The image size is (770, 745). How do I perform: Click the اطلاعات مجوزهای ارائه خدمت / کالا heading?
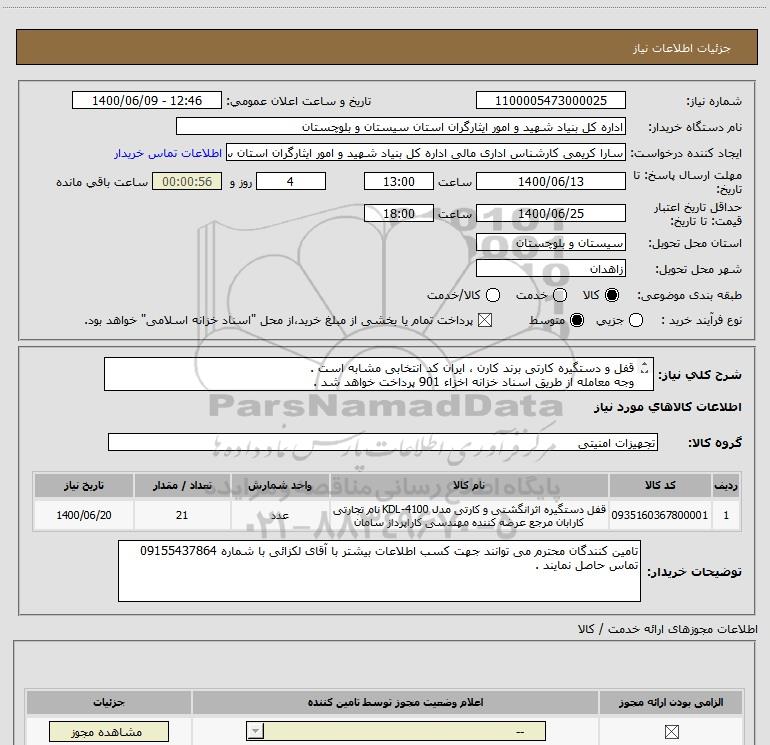coord(668,629)
